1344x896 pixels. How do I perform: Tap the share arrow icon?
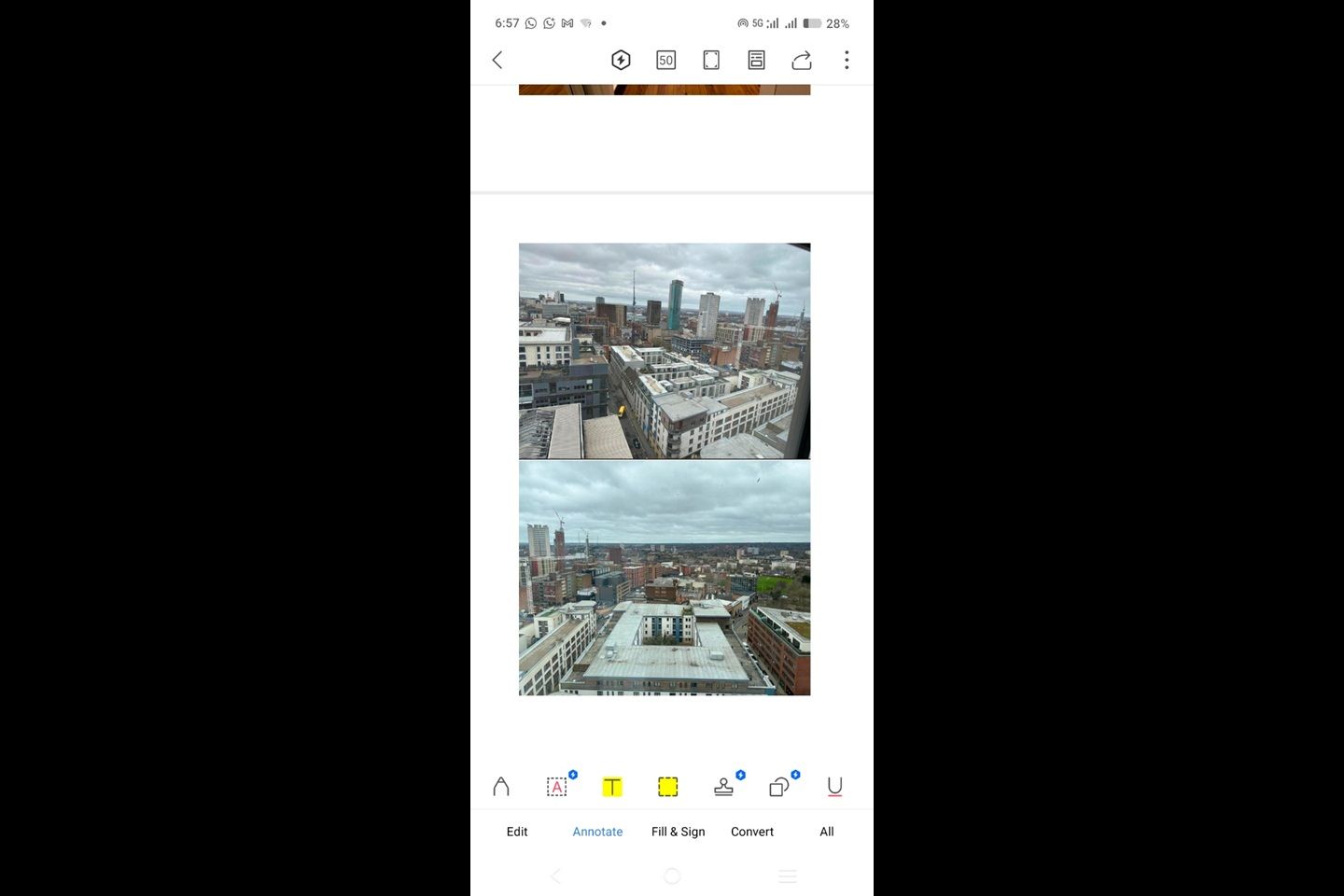[x=802, y=60]
